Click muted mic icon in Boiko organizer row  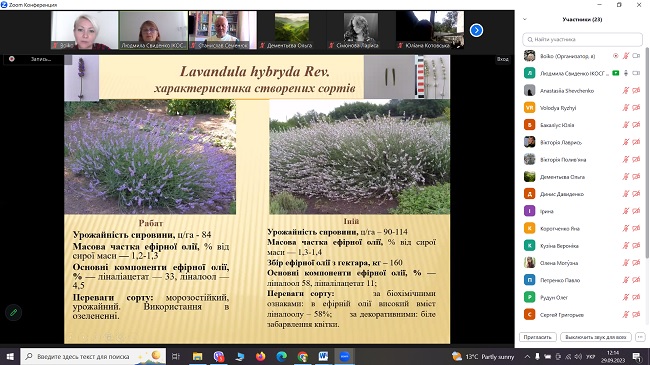click(x=626, y=56)
